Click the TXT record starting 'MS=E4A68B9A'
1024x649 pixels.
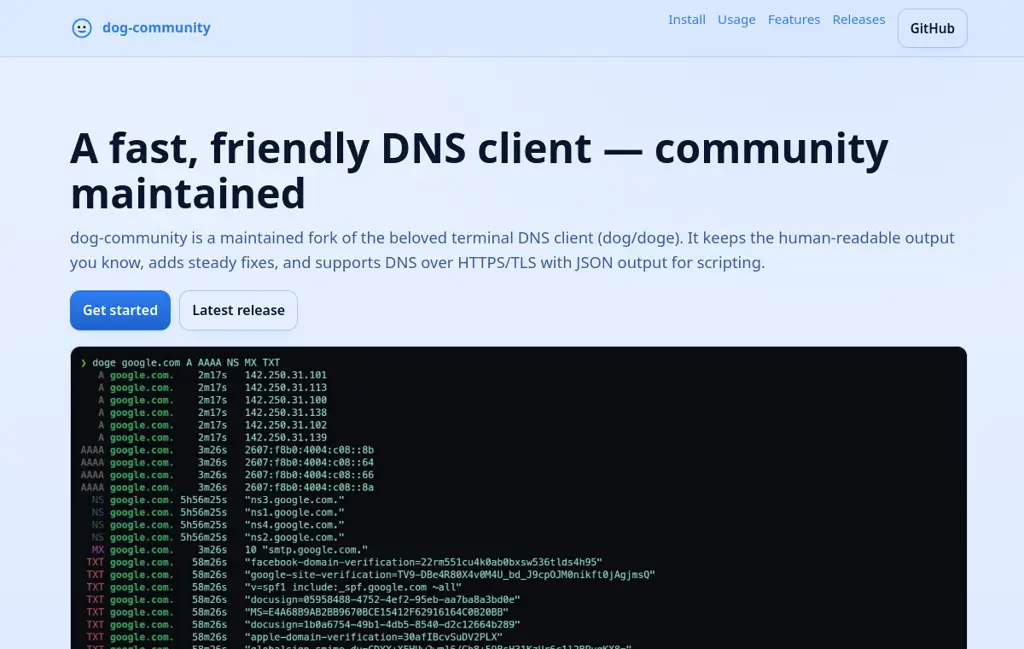tap(376, 612)
